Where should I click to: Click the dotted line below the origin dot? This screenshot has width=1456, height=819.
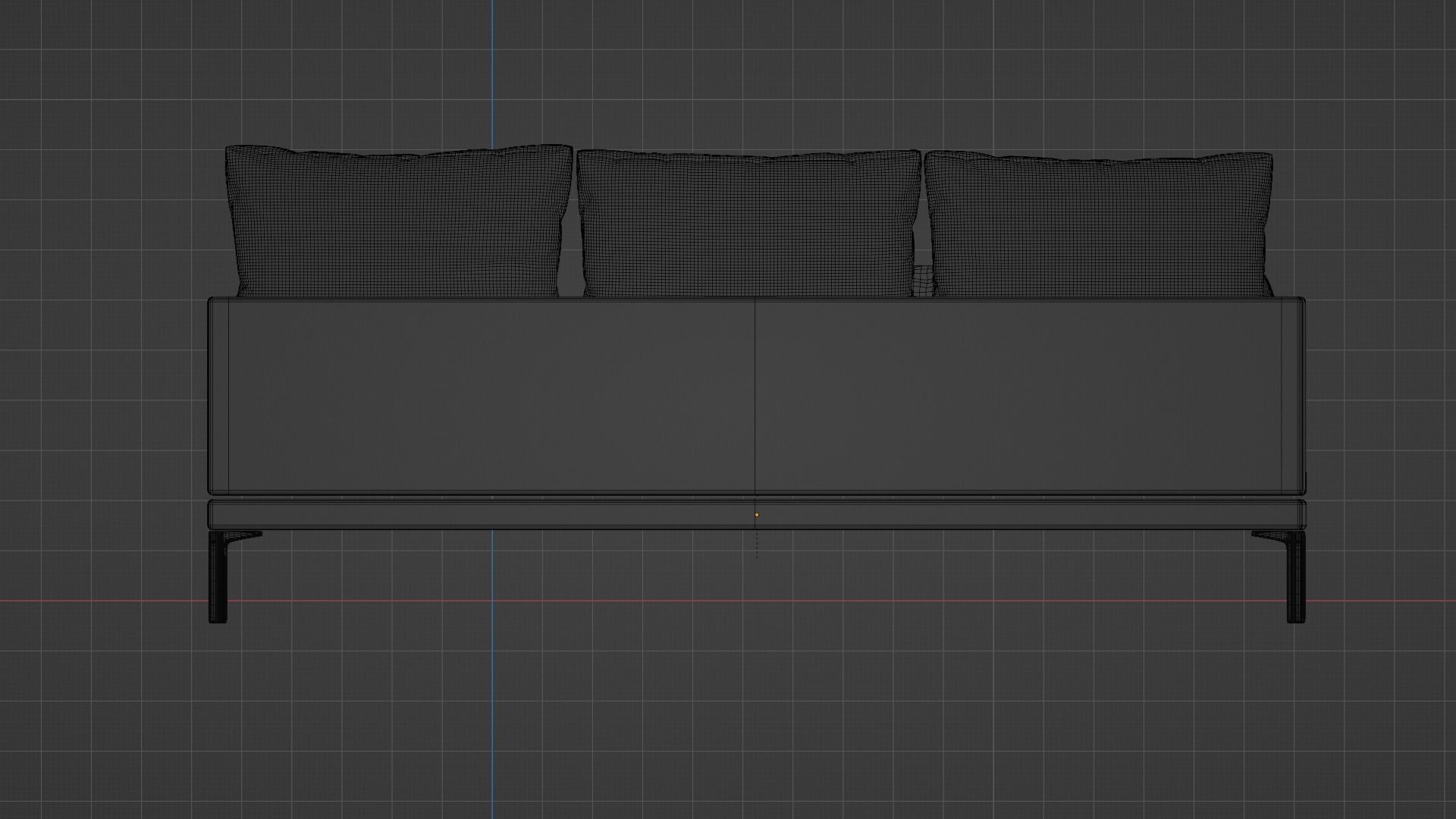click(756, 544)
